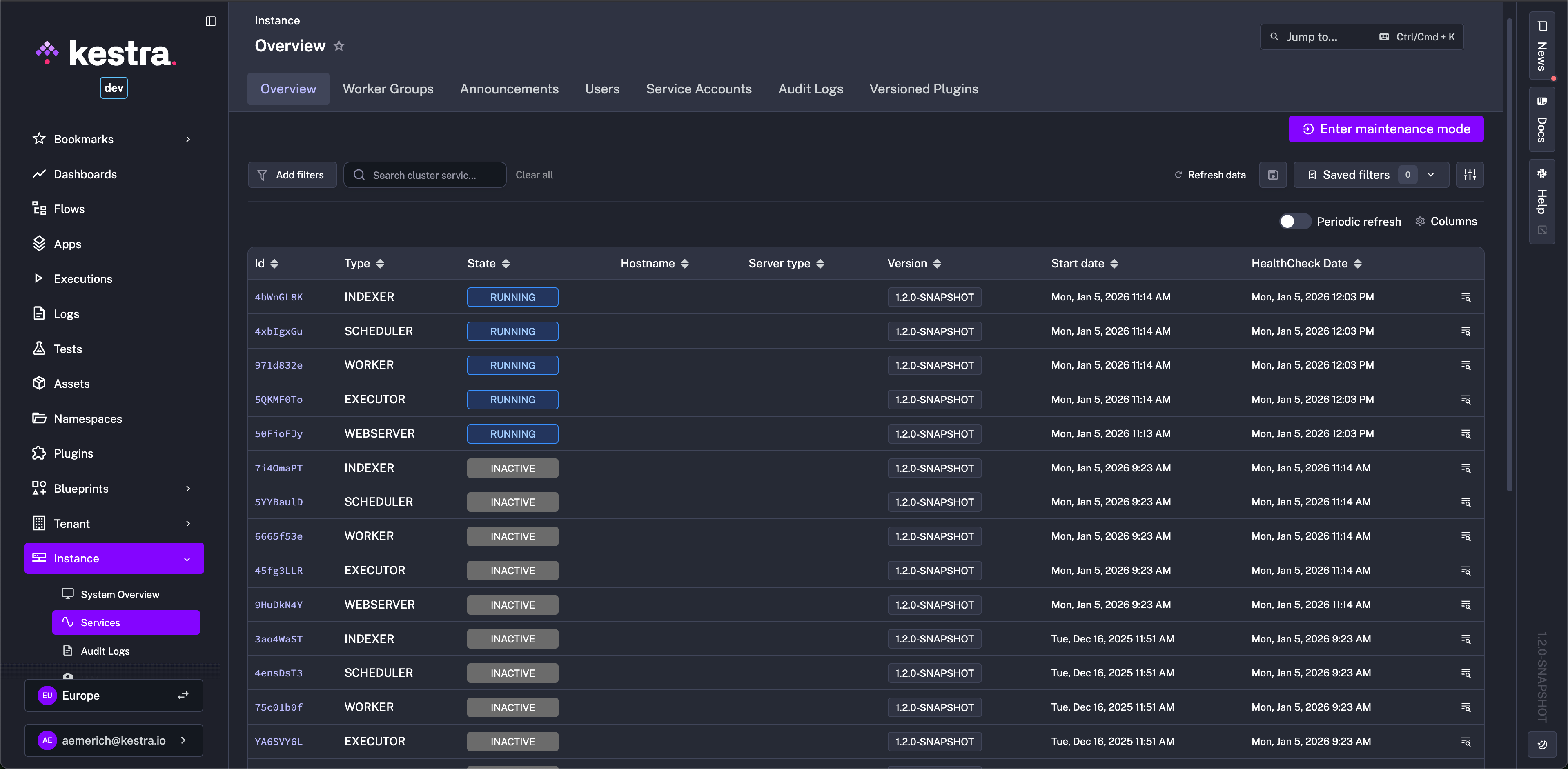Open the filter settings sliders icon
Screen dimensions: 1568x769
point(1470,175)
